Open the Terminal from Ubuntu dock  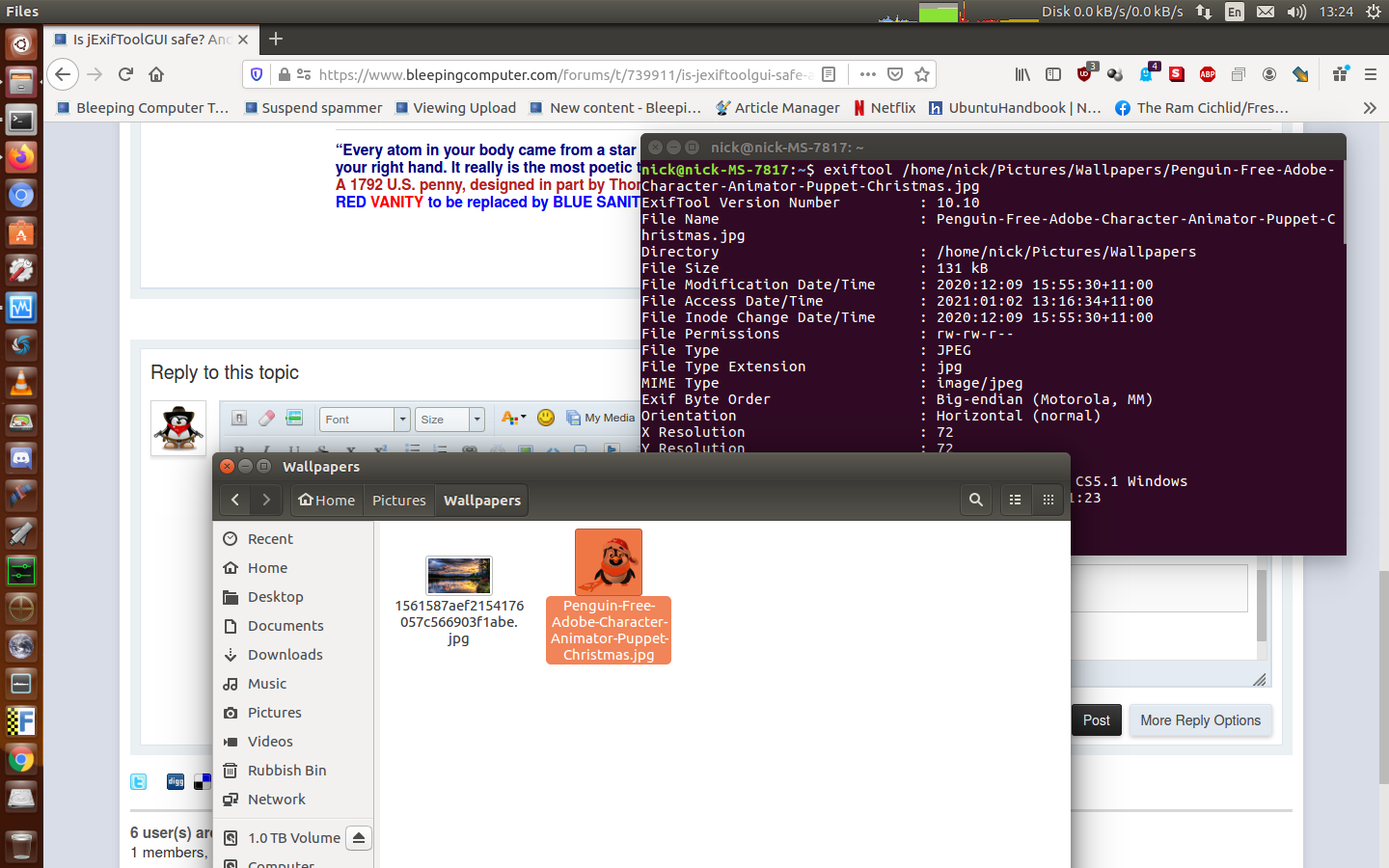(21, 121)
